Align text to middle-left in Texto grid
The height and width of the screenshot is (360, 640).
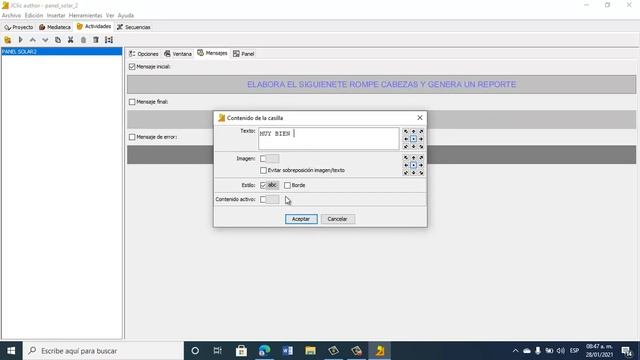[406, 139]
